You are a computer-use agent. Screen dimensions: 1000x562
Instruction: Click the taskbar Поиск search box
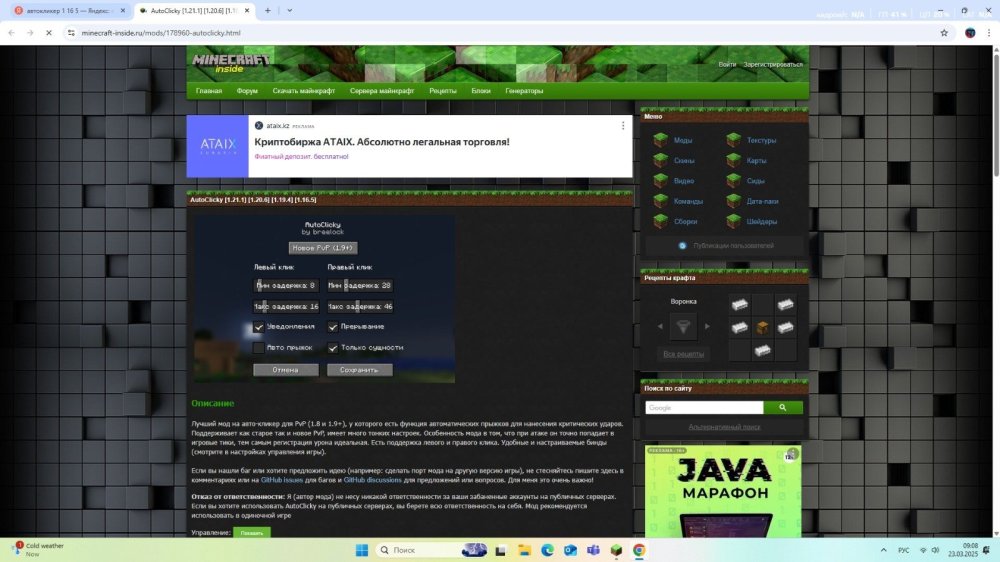click(431, 550)
